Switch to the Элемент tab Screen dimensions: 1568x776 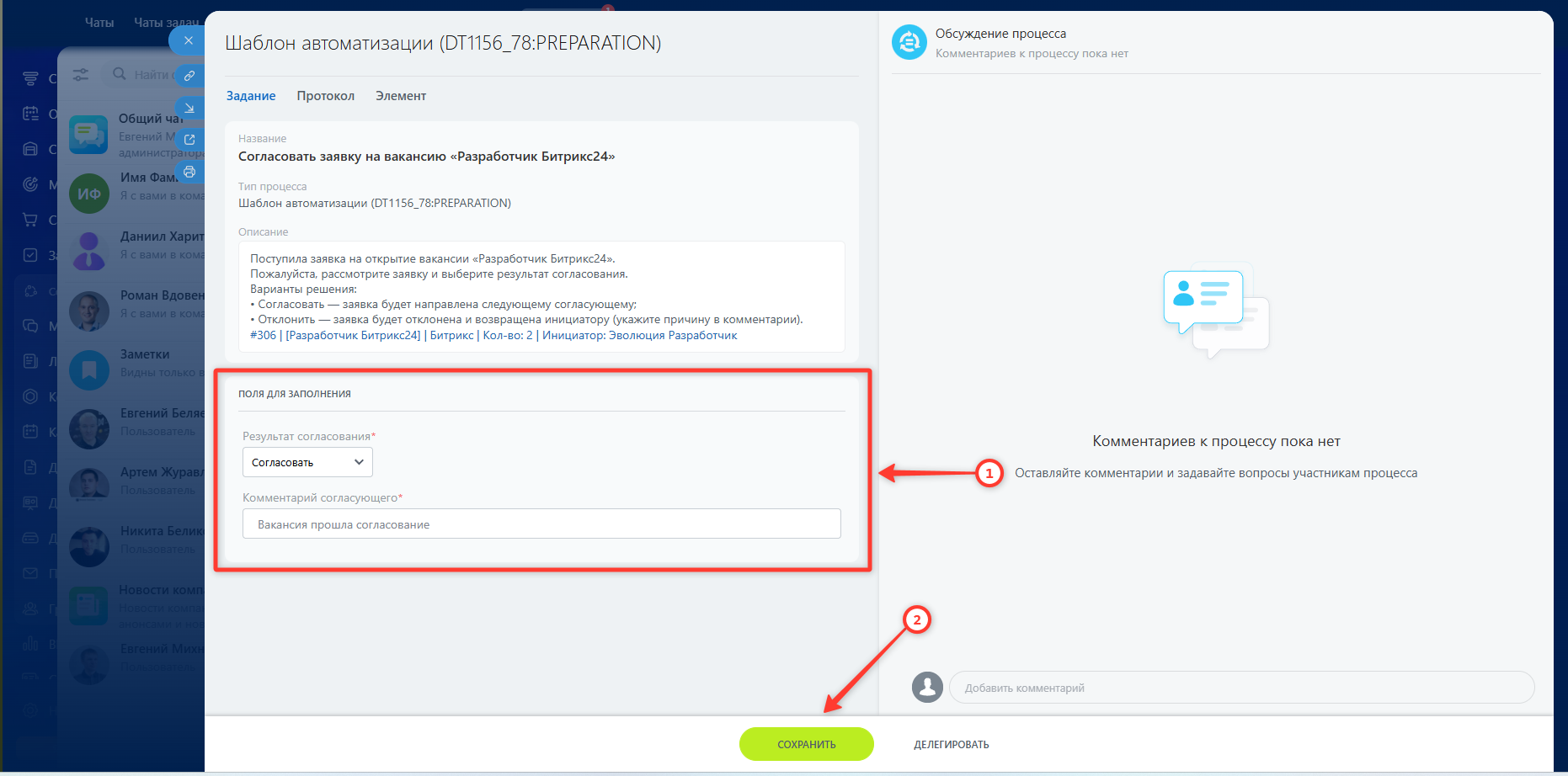coord(401,96)
